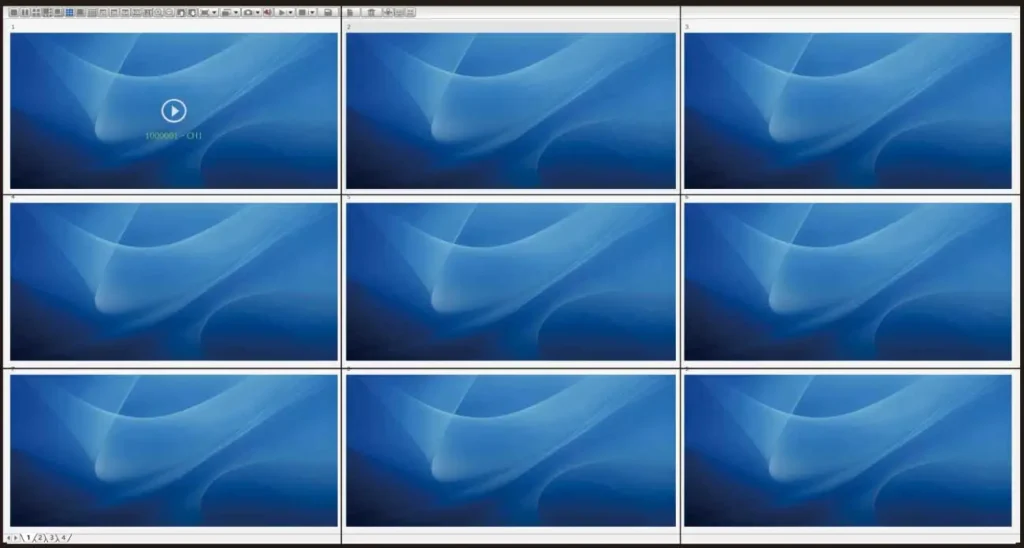Select video pane number 8
The width and height of the screenshot is (1024, 548).
click(511, 451)
